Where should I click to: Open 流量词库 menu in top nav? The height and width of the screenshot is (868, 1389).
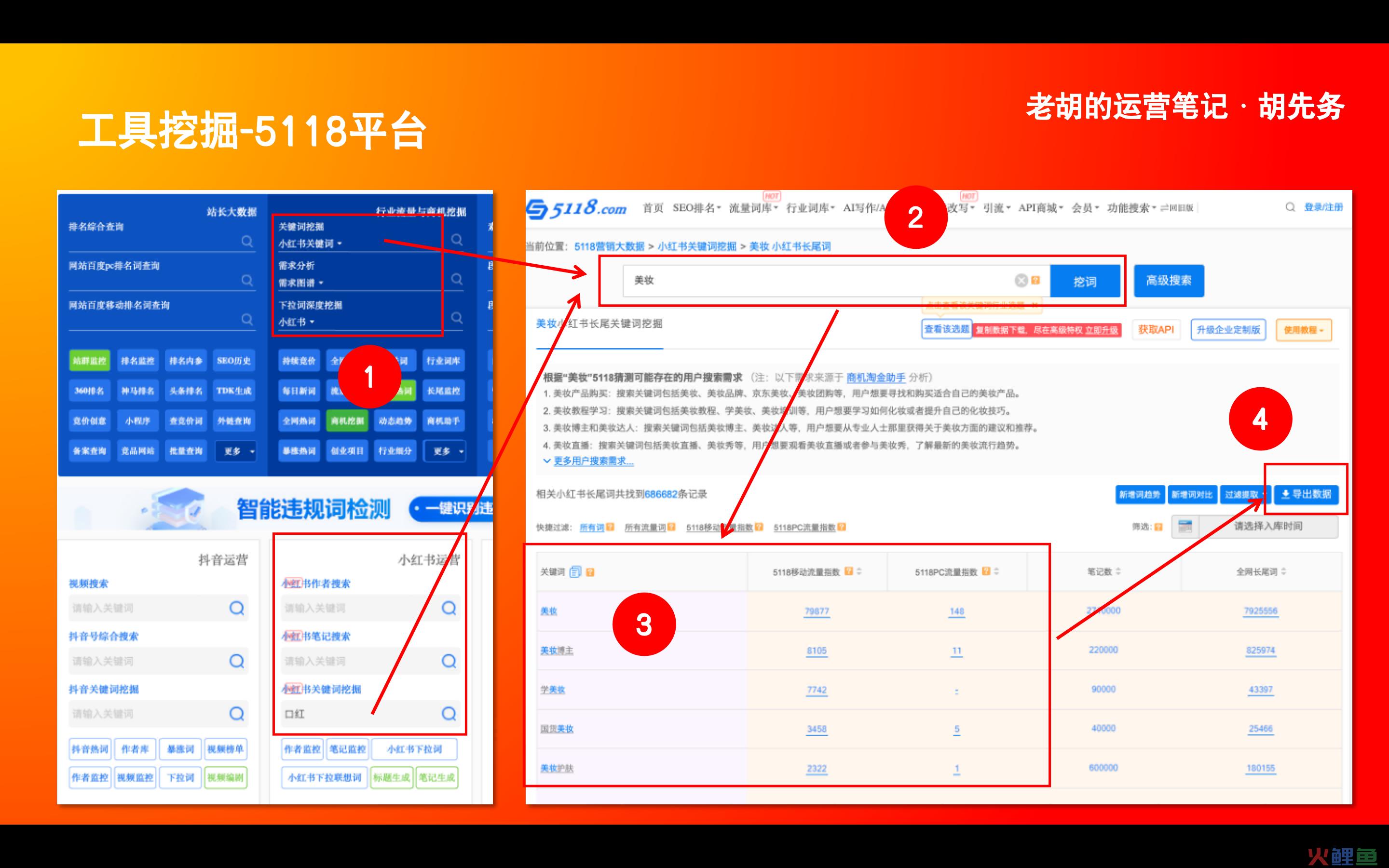(753, 208)
